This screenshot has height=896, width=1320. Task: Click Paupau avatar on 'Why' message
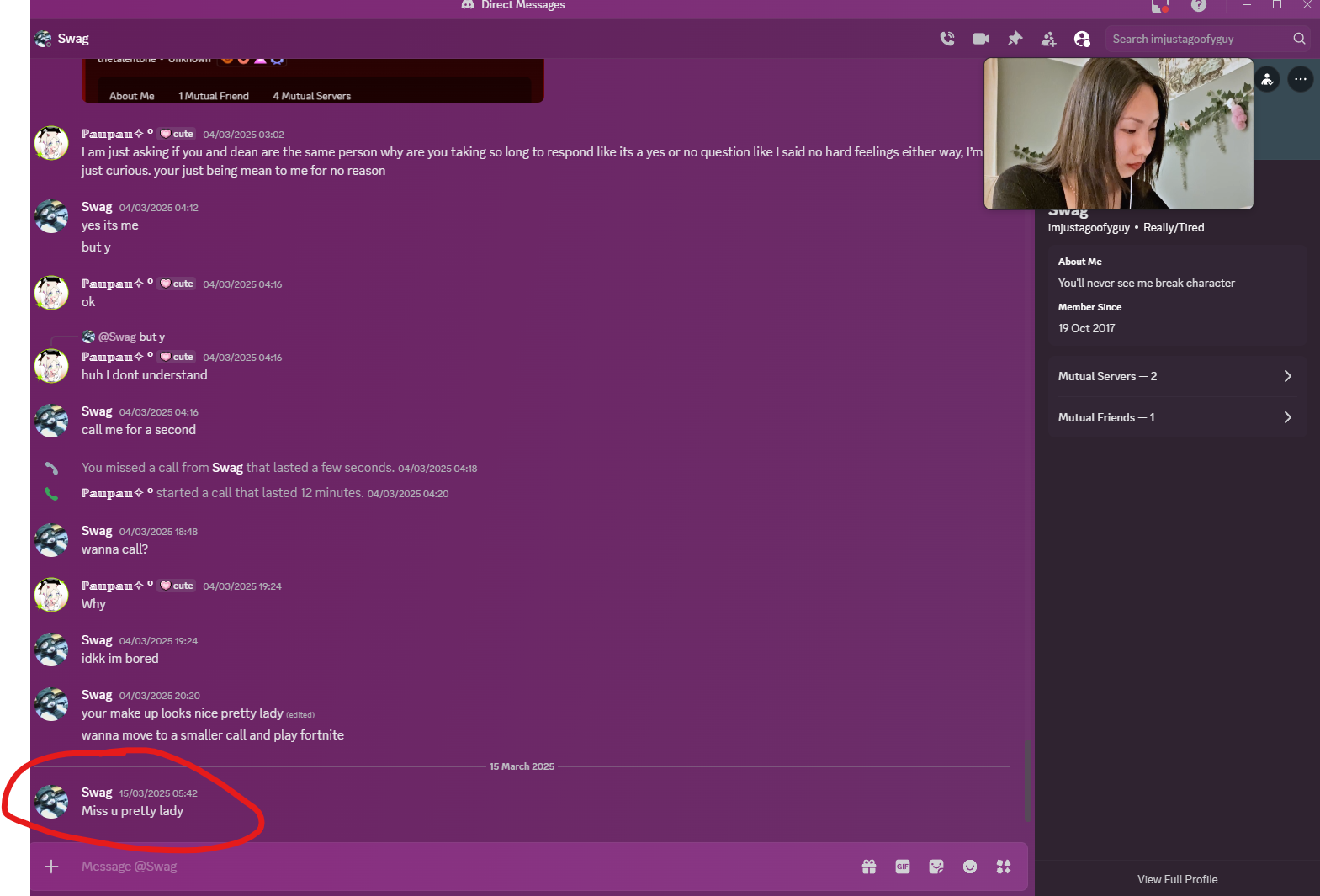(51, 595)
